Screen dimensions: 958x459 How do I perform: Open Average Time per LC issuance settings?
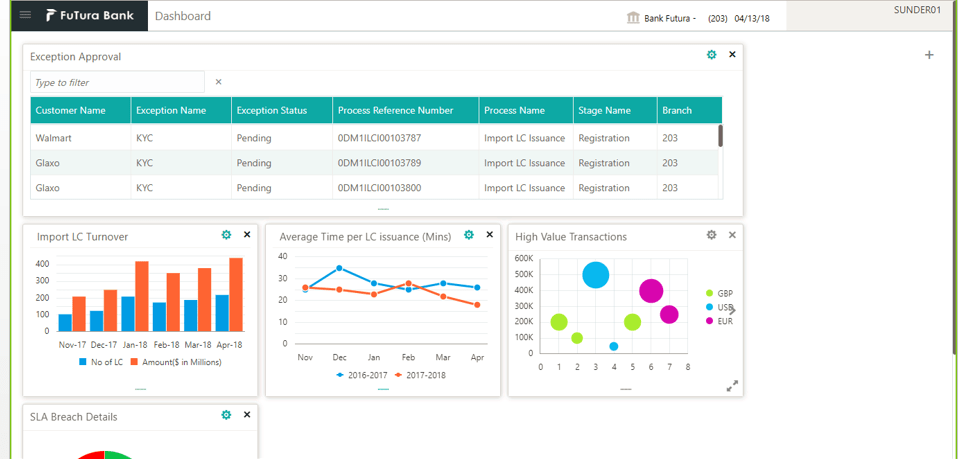tap(469, 235)
